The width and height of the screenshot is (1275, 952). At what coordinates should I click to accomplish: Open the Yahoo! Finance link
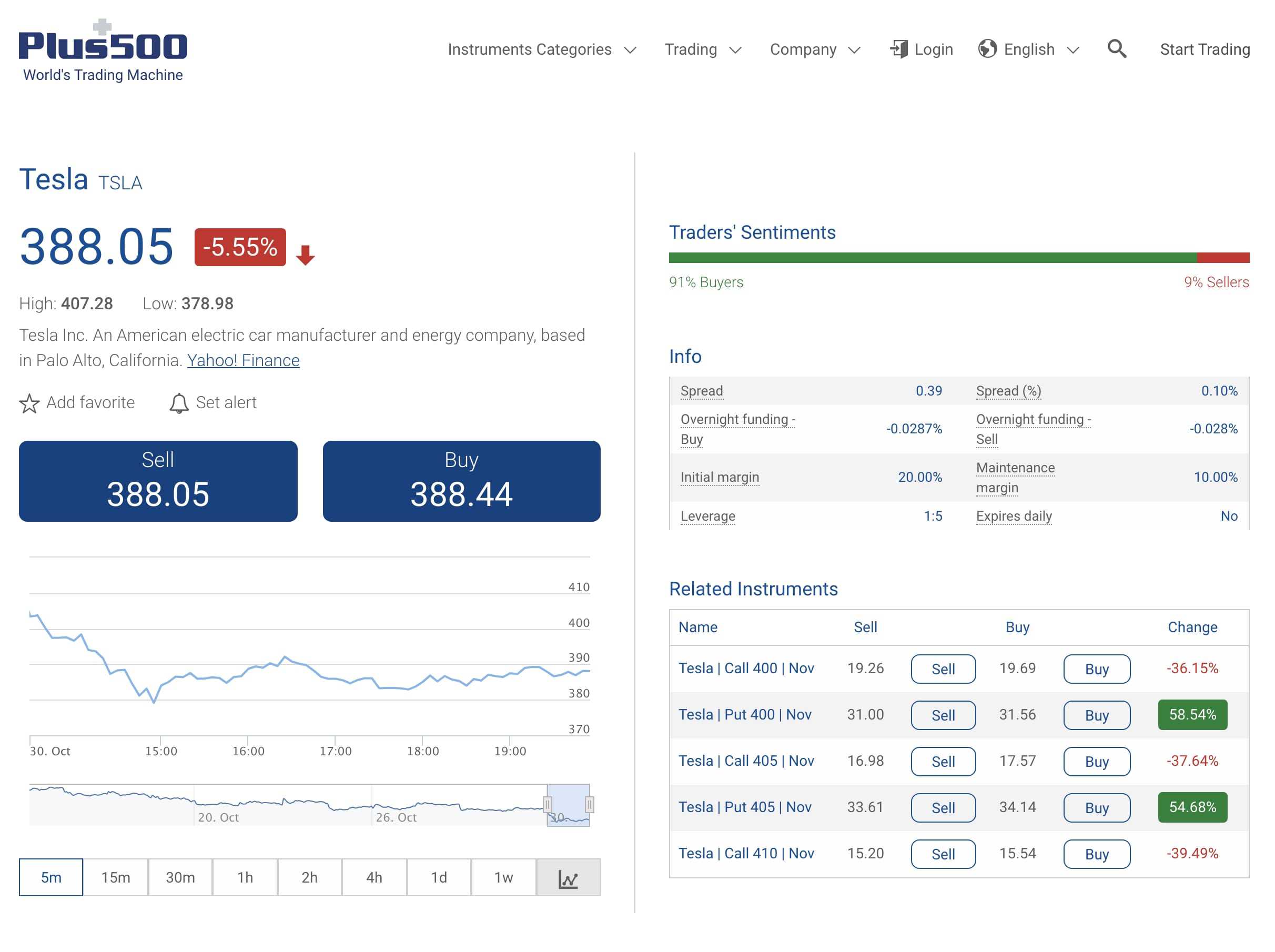243,360
